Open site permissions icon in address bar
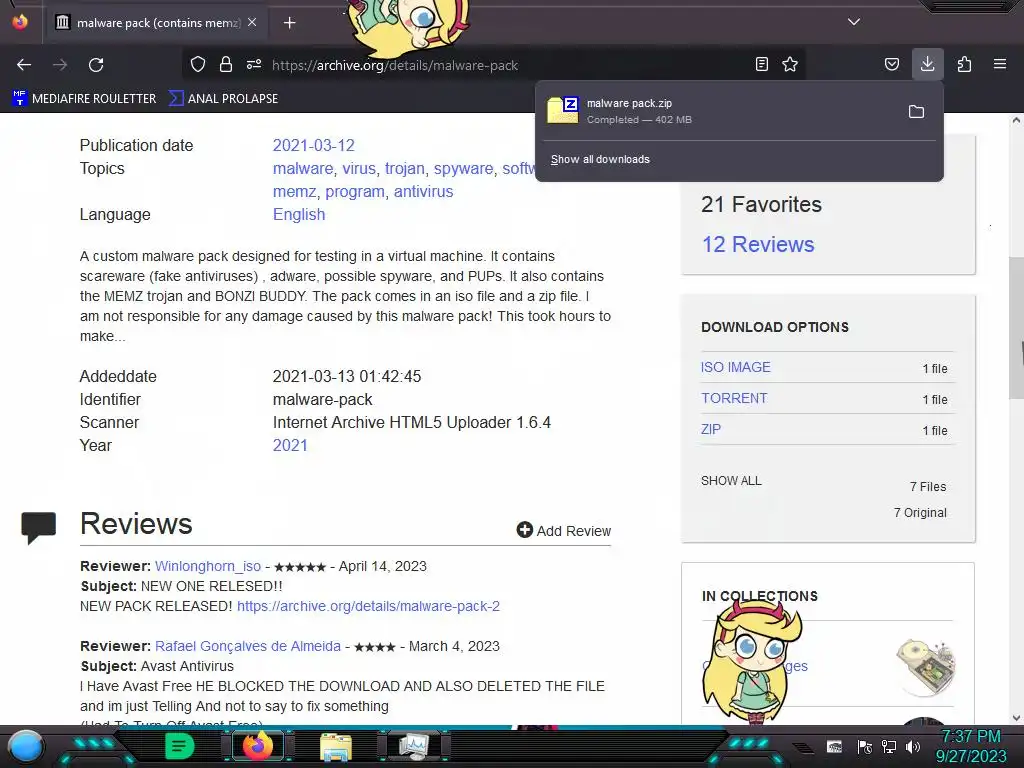Viewport: 1024px width, 768px height. pos(254,64)
